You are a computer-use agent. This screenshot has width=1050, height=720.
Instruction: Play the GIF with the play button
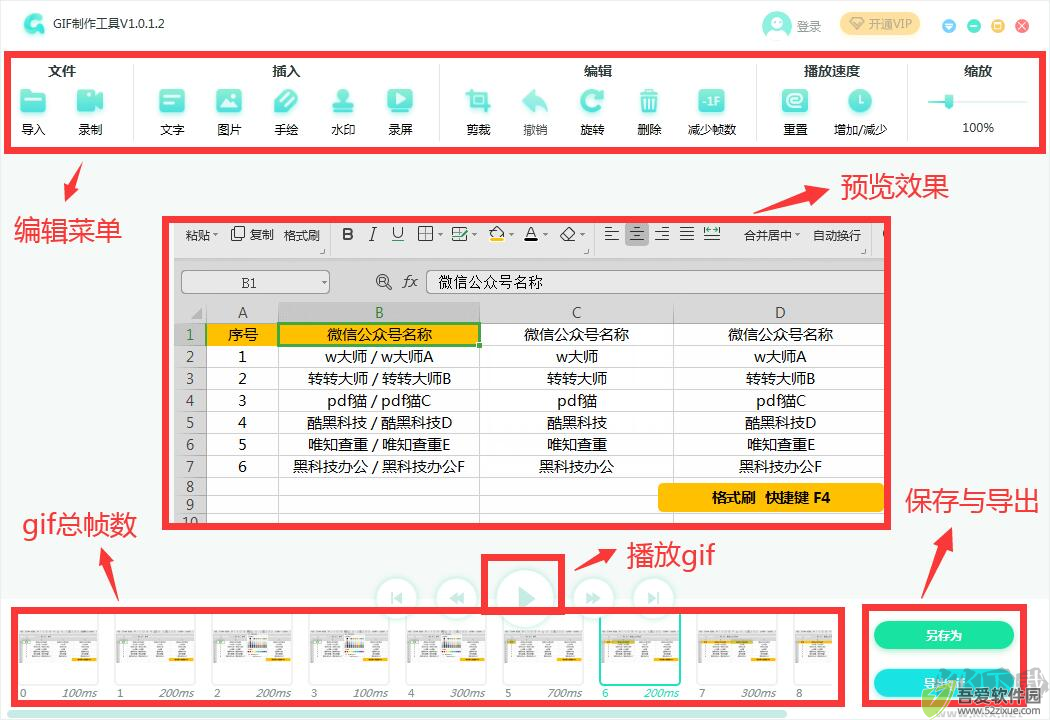[526, 597]
